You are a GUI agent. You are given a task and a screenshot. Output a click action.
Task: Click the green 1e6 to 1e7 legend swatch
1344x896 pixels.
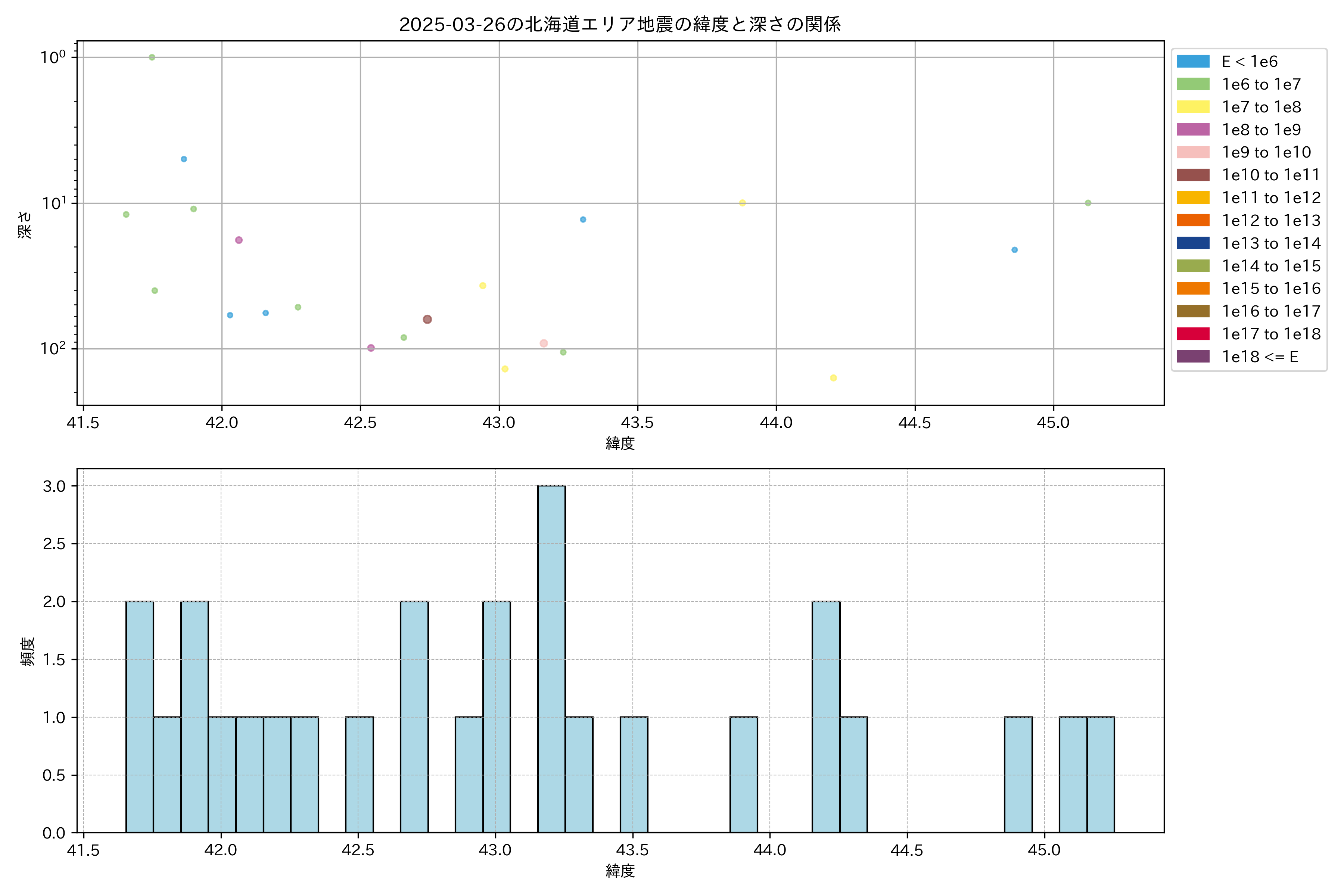[x=1192, y=84]
